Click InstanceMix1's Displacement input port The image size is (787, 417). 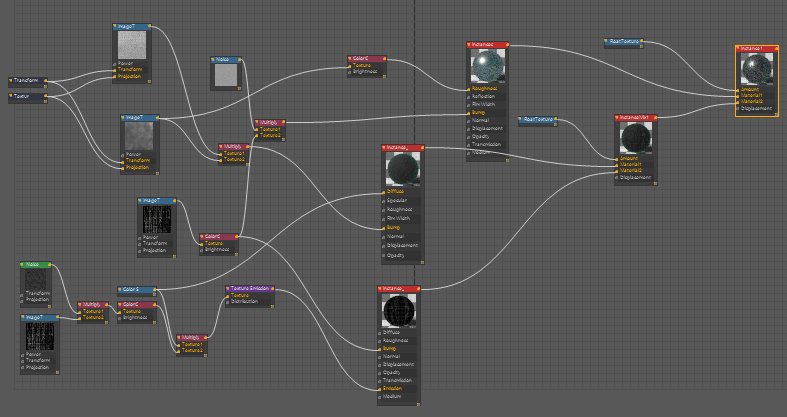[x=617, y=177]
